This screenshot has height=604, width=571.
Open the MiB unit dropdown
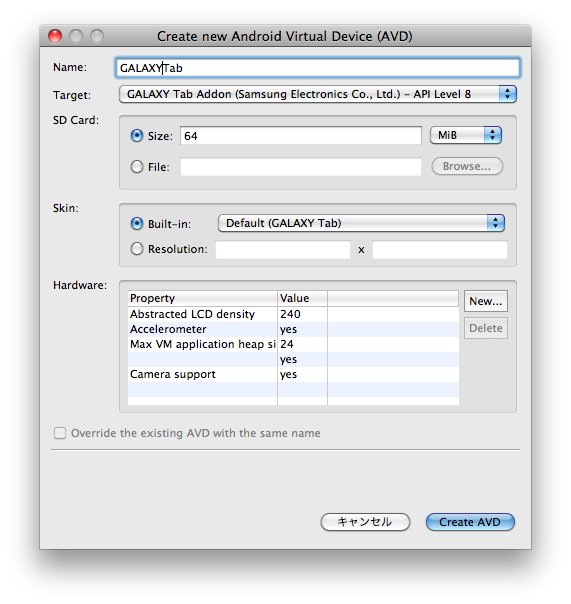[x=465, y=135]
